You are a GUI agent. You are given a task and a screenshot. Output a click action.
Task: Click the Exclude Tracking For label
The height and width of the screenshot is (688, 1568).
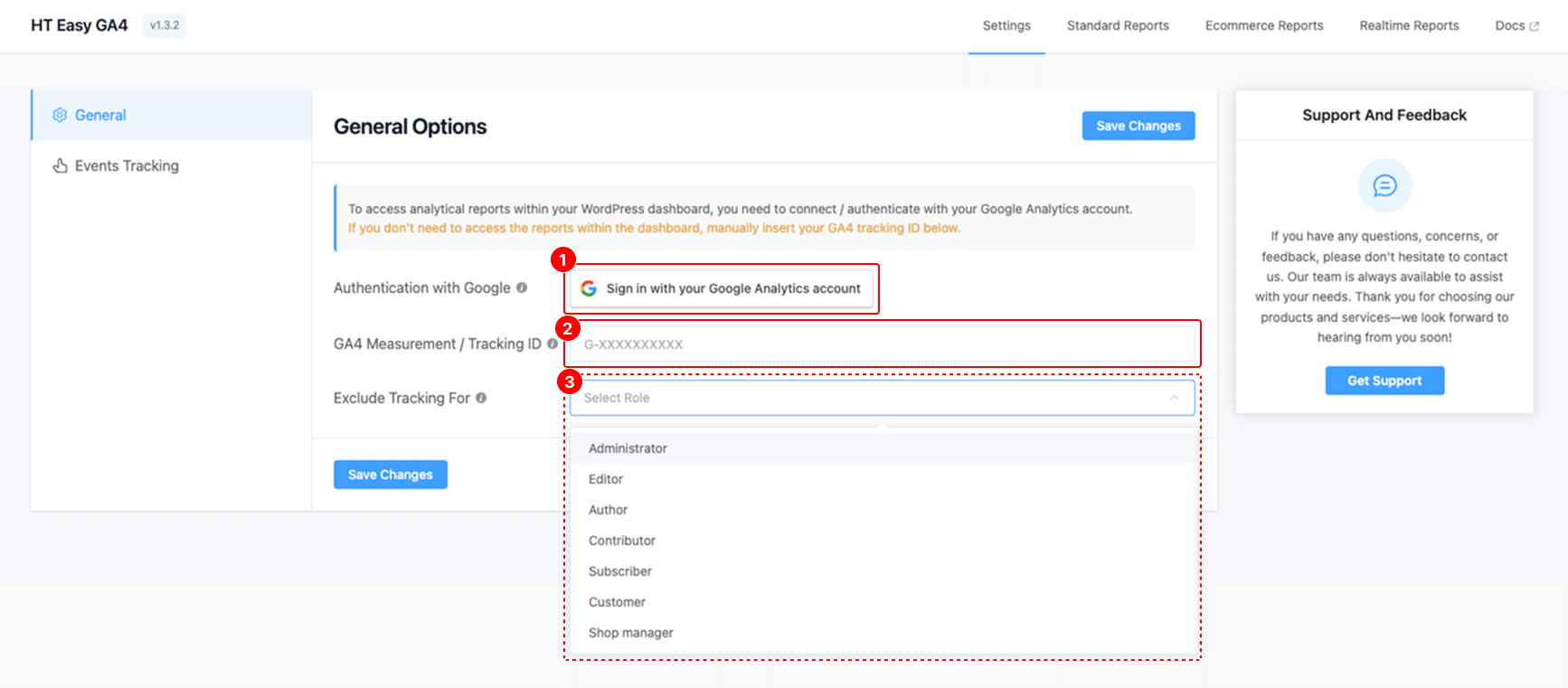tap(402, 398)
